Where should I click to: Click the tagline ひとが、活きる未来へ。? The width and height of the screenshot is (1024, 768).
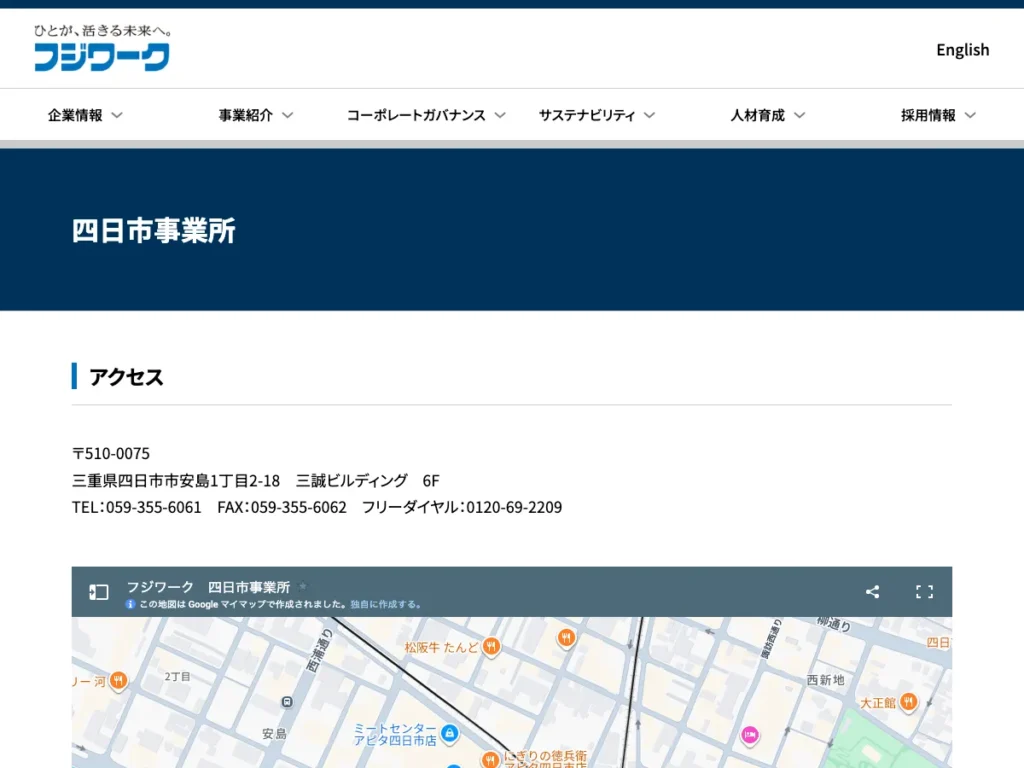[x=103, y=31]
